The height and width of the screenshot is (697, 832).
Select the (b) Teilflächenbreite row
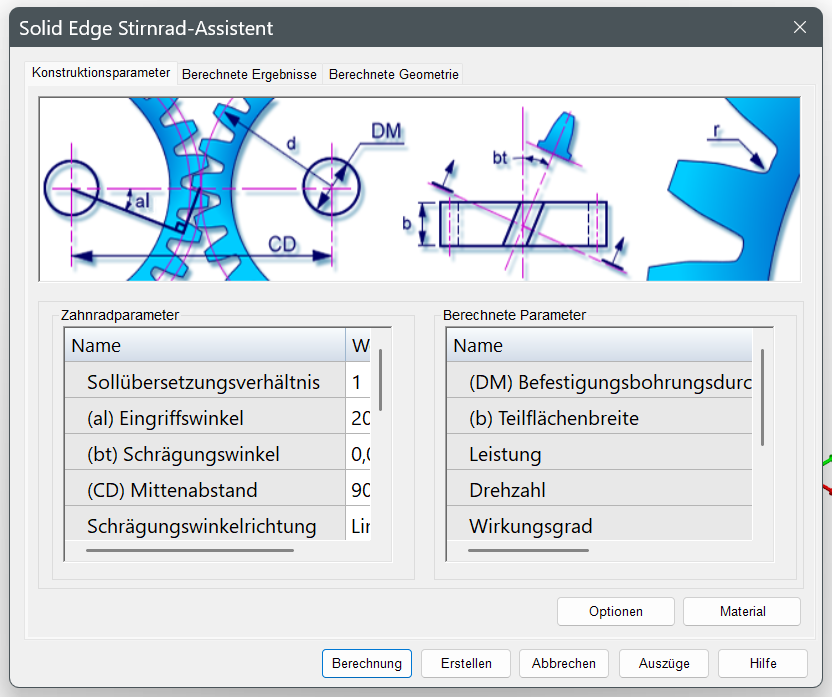click(600, 418)
